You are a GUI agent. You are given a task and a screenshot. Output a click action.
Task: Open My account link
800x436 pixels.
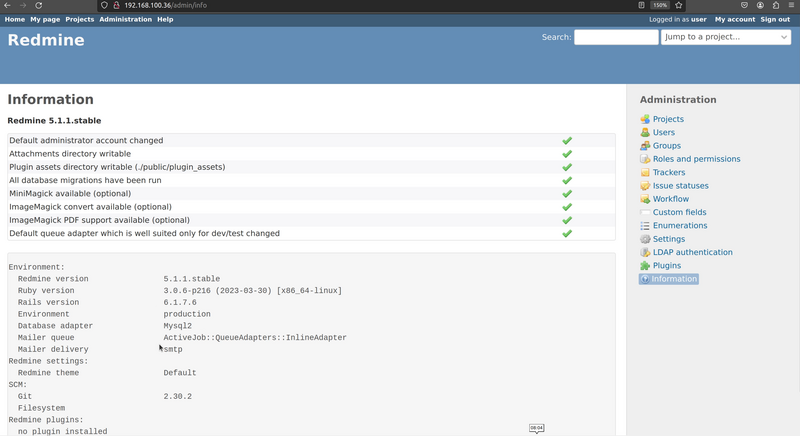click(x=735, y=19)
